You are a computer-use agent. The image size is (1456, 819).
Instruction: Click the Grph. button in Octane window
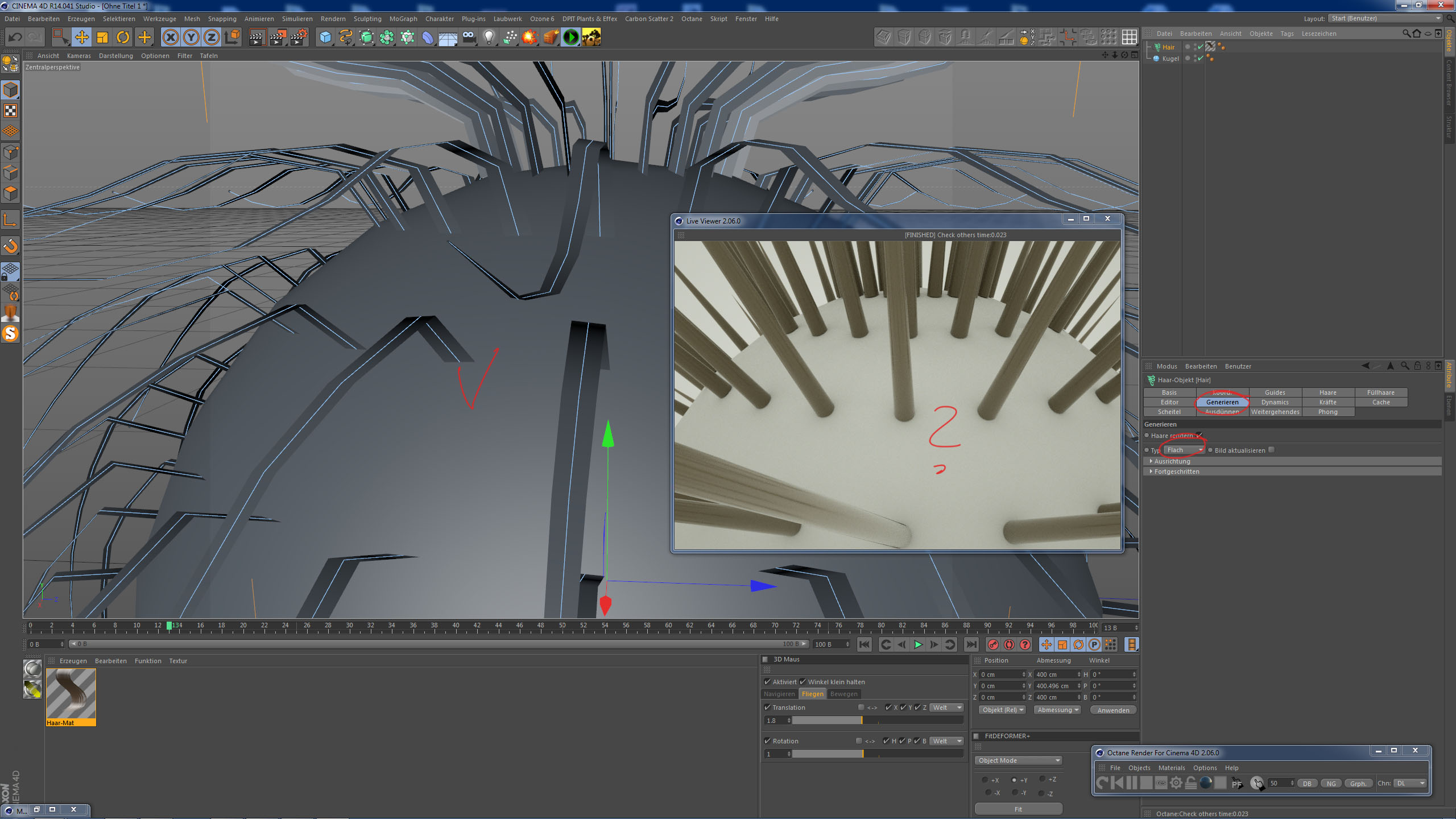(1358, 784)
